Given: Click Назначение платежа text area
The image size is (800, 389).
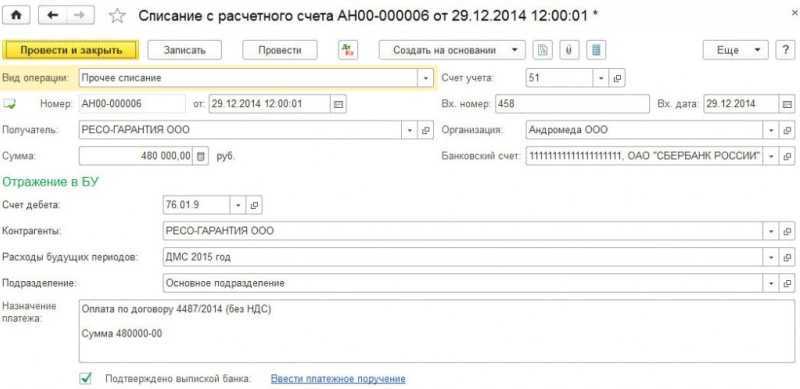Looking at the screenshot, I should click(437, 331).
